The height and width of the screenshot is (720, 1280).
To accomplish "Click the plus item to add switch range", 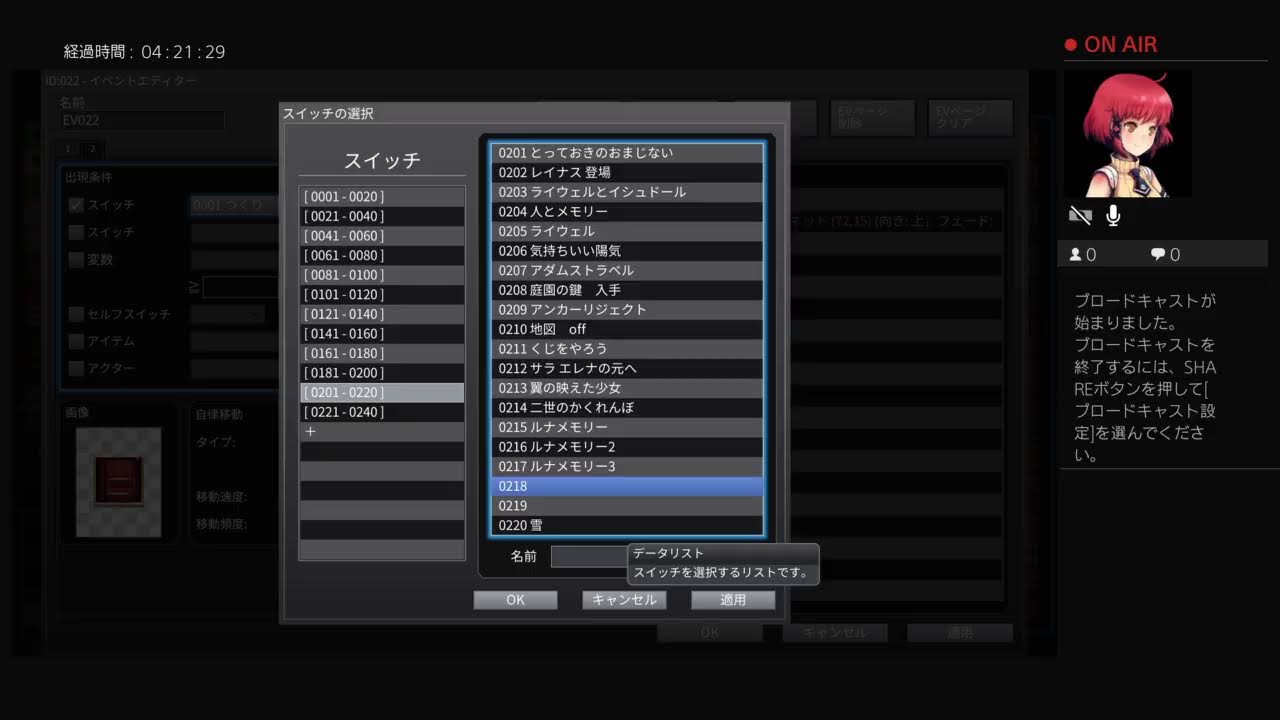I will [x=310, y=432].
